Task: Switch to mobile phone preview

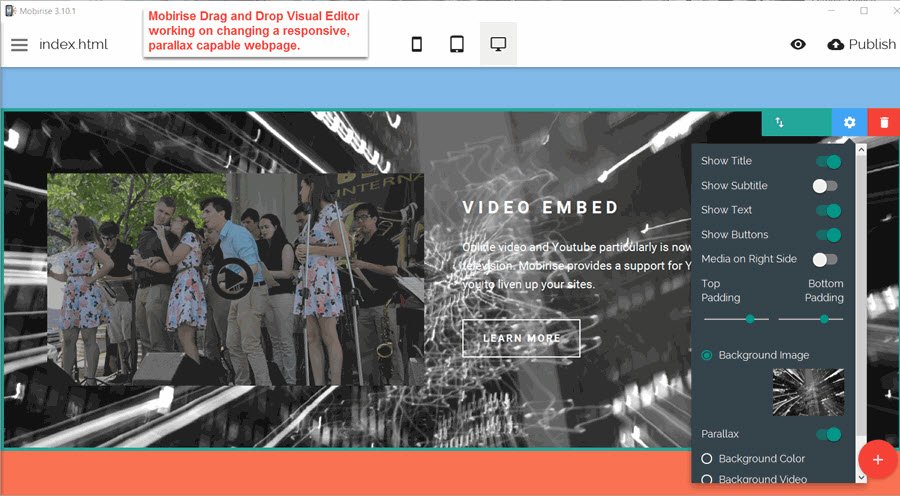Action: click(x=417, y=44)
